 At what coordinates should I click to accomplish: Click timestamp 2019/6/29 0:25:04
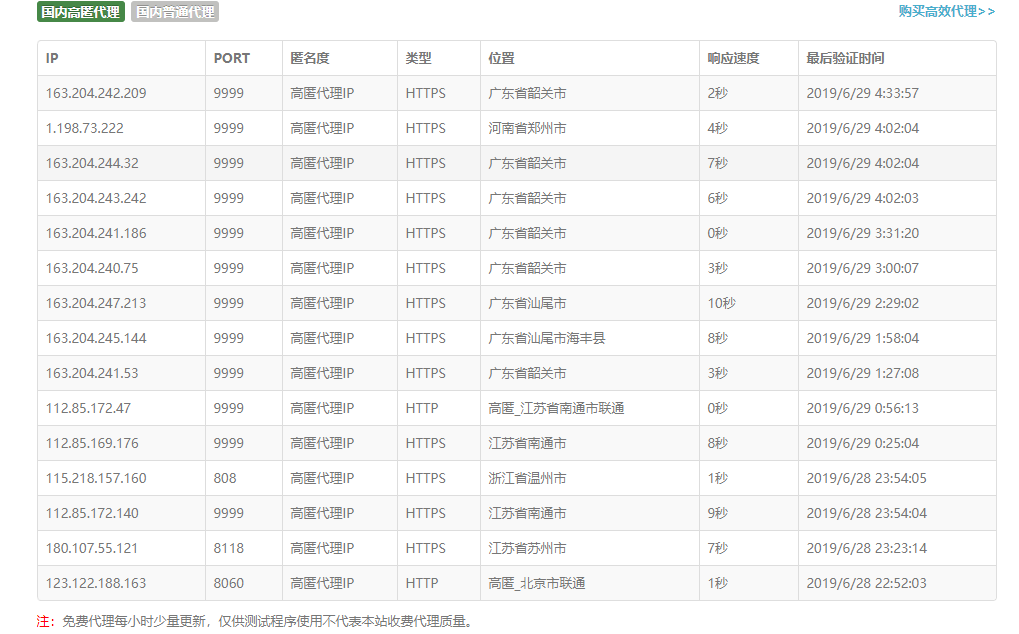(x=862, y=444)
